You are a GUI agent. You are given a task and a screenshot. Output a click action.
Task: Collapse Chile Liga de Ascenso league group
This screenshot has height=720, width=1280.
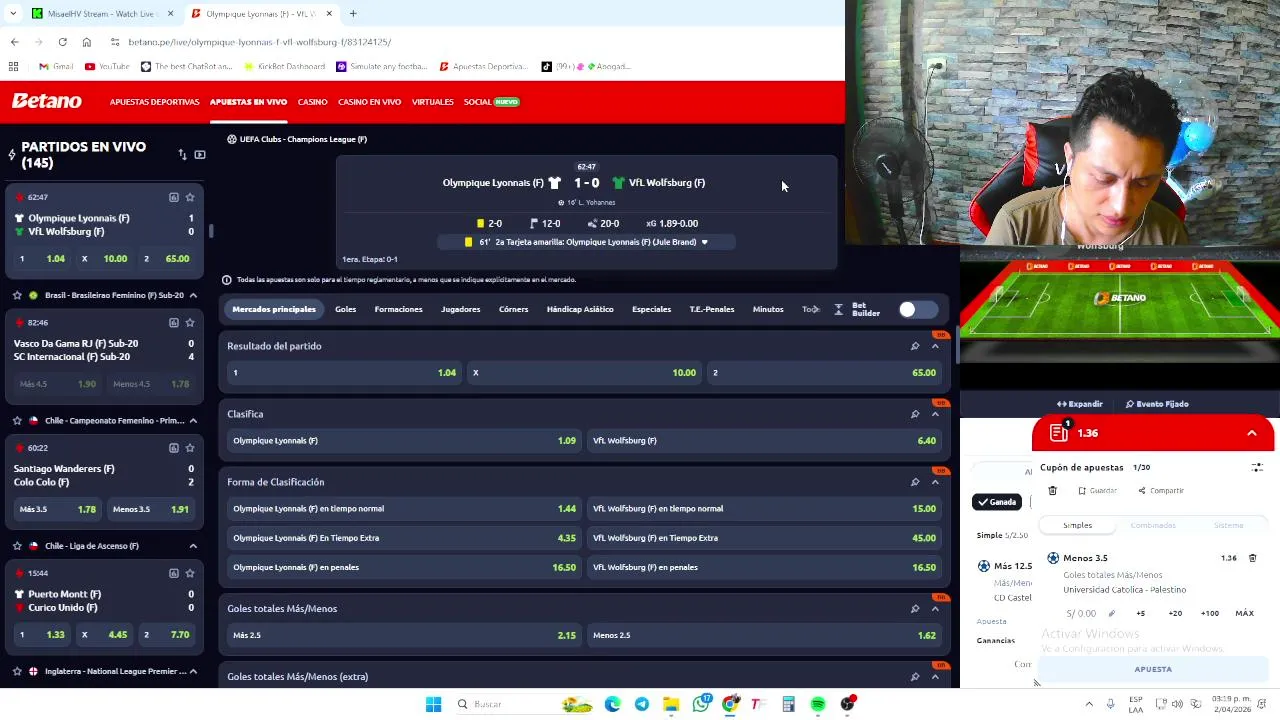193,545
